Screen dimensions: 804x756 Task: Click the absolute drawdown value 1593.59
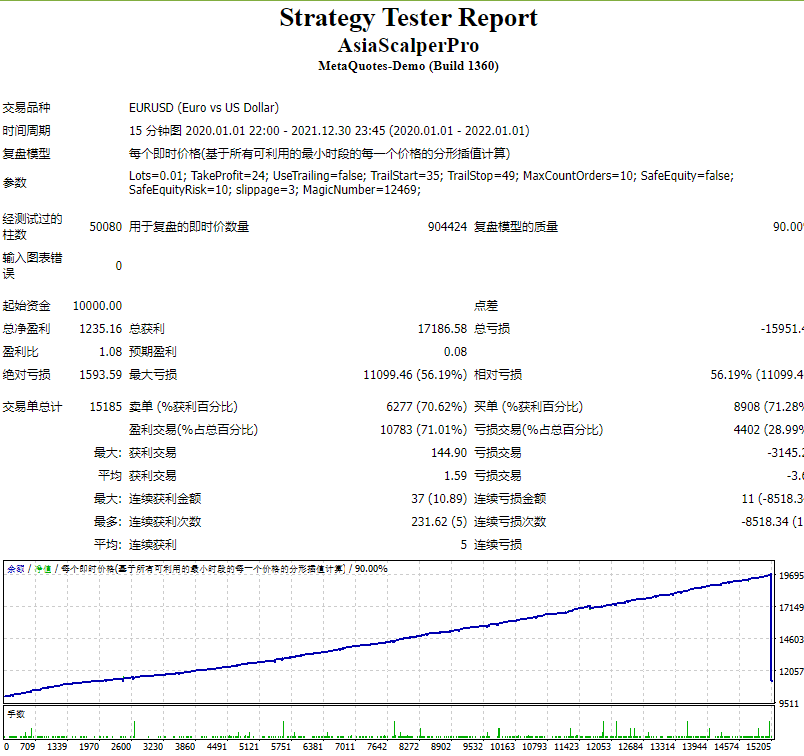(x=100, y=375)
